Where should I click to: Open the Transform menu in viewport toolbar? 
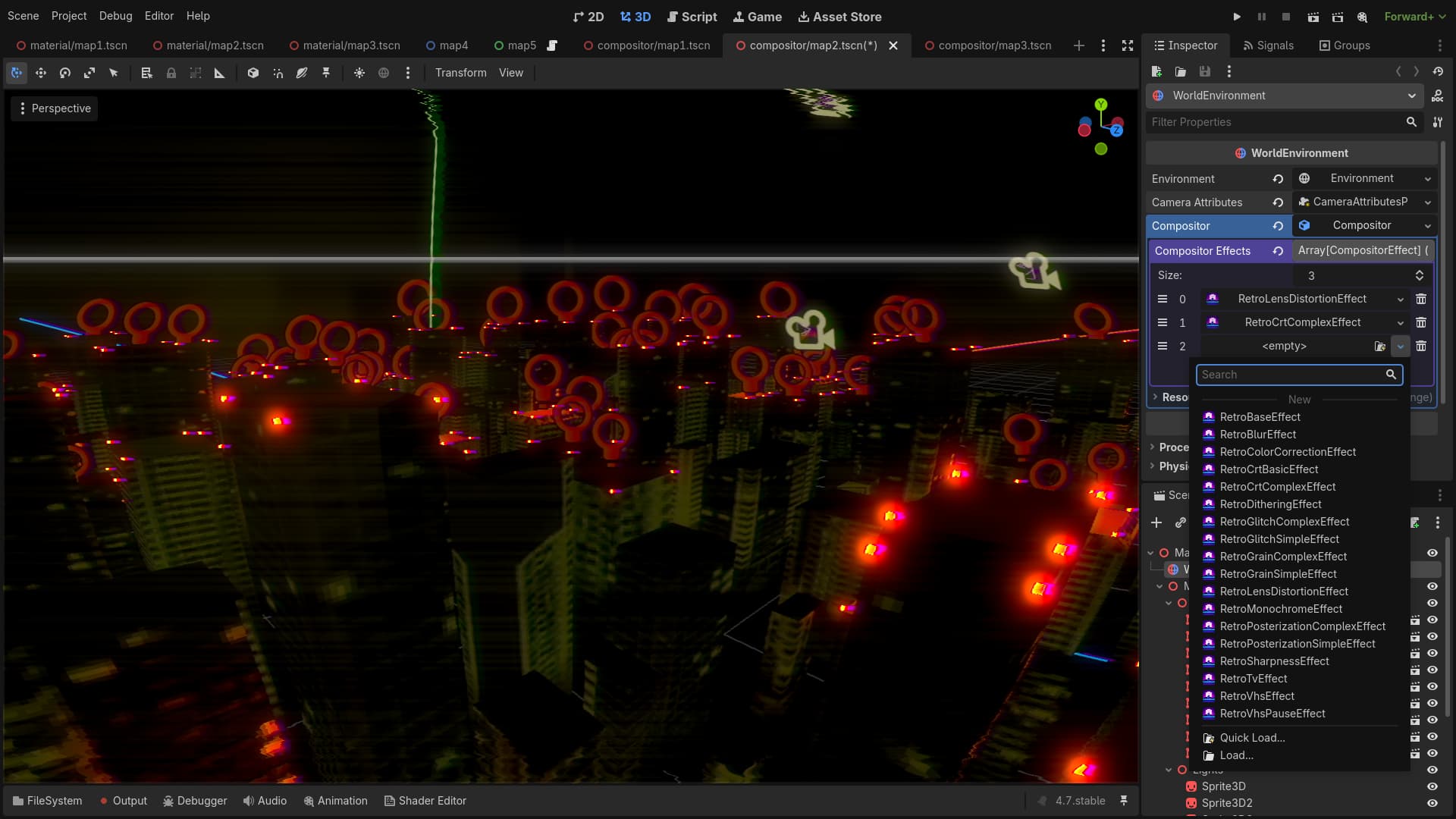(x=461, y=73)
